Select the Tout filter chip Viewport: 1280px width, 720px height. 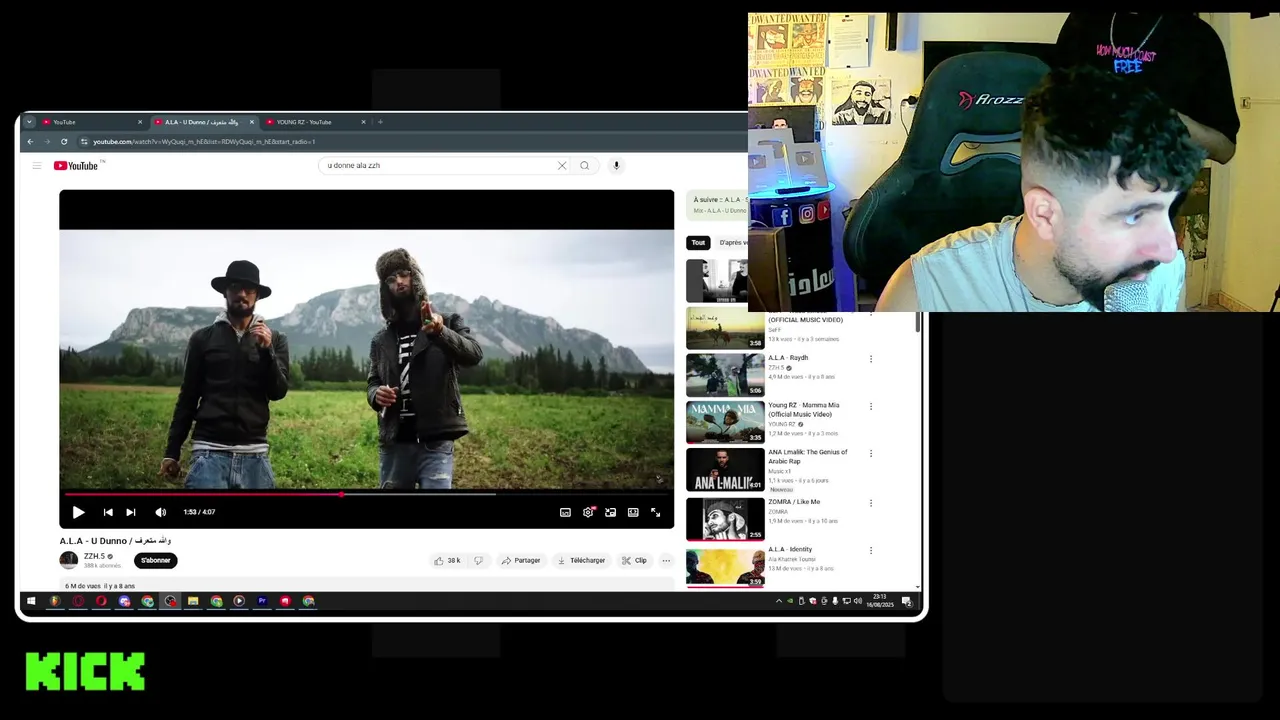tap(698, 243)
